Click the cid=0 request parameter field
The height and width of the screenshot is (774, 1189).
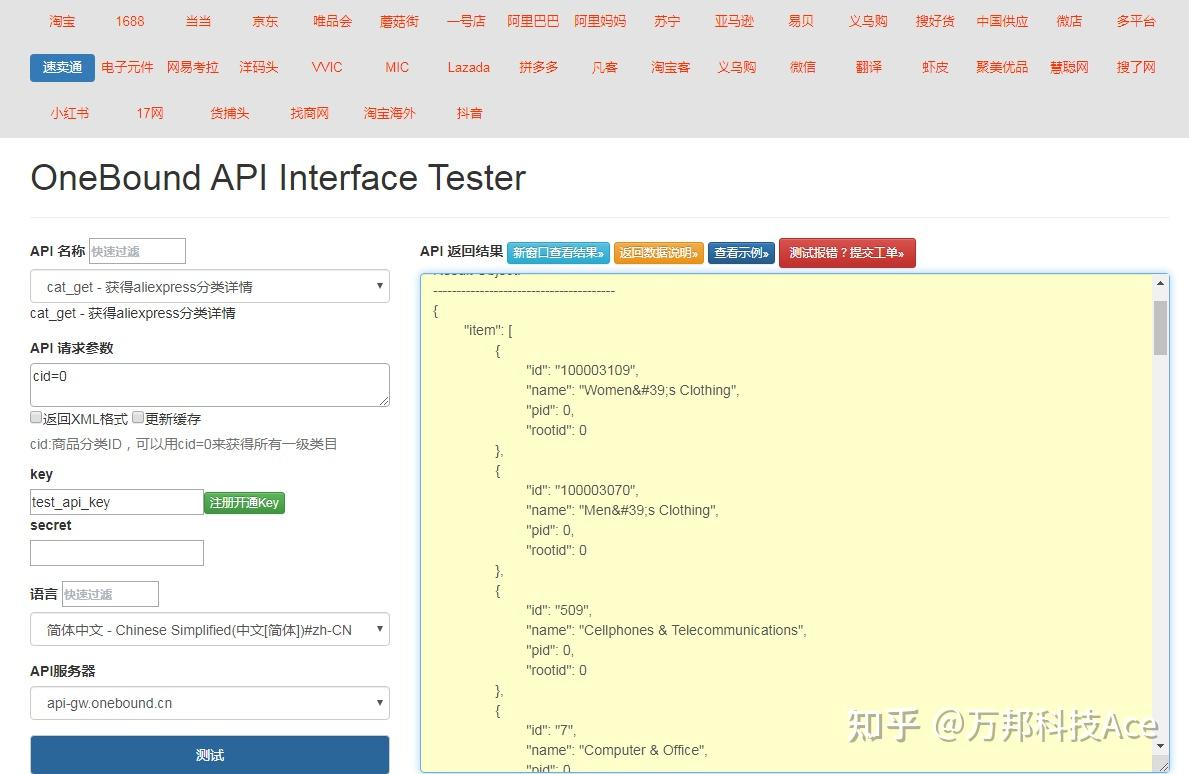(x=209, y=384)
